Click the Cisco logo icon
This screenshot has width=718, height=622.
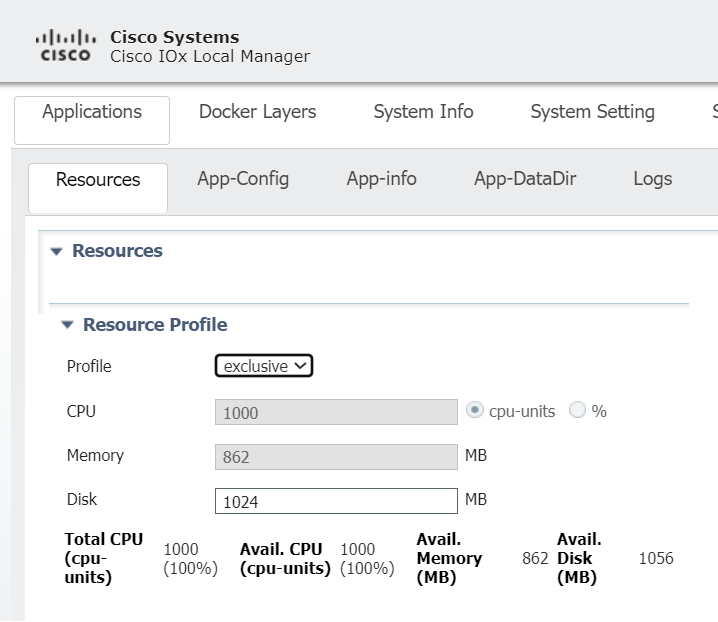(x=65, y=45)
